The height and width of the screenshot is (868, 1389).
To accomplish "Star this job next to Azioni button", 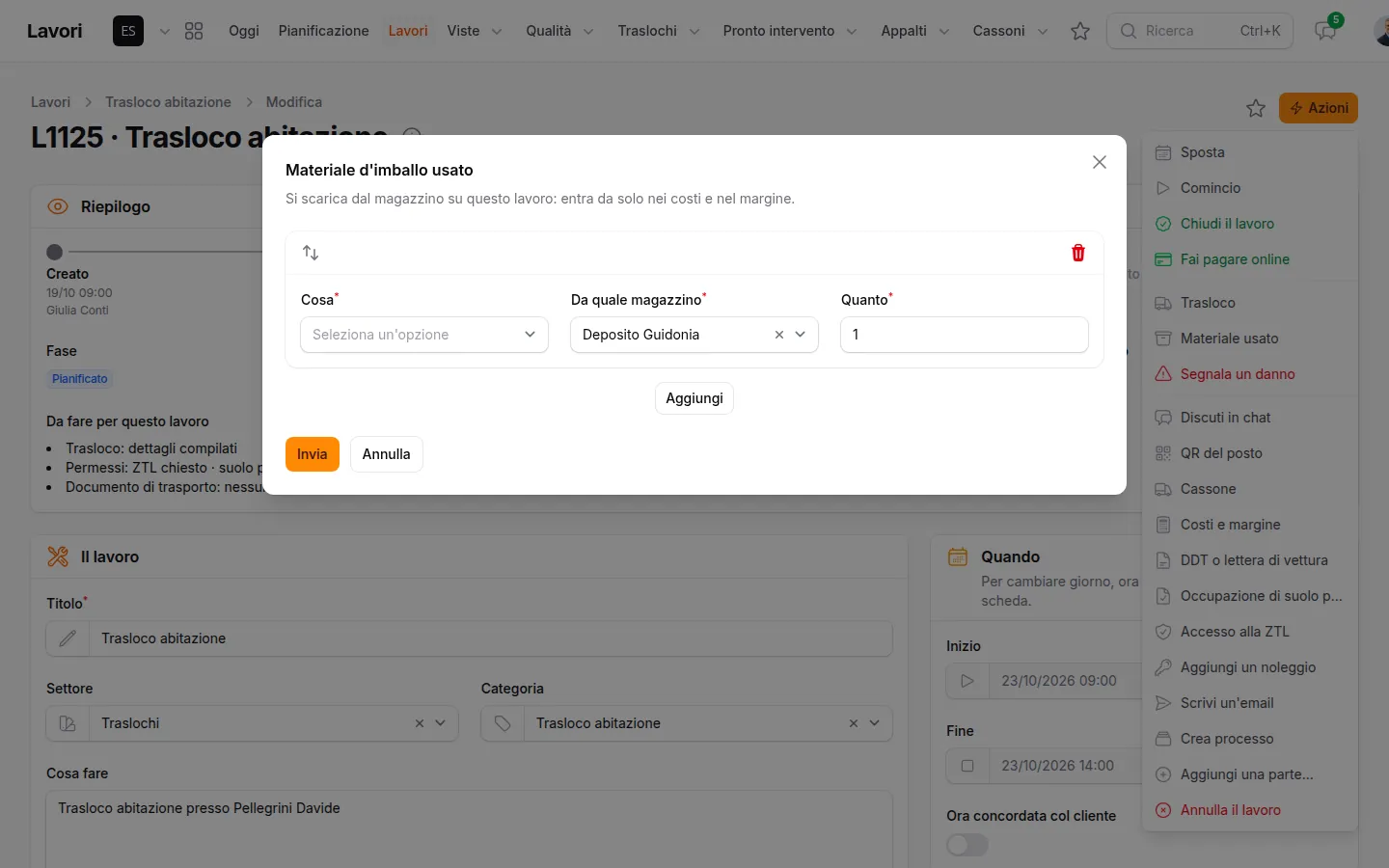I will click(1256, 108).
